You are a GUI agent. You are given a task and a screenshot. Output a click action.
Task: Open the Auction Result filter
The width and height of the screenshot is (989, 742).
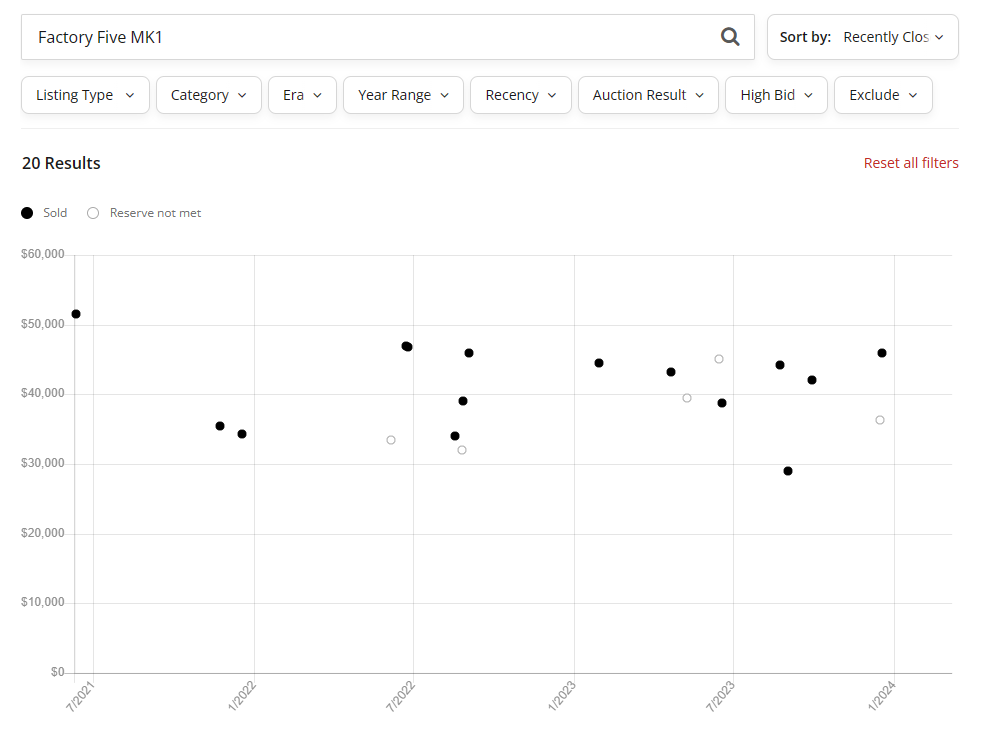click(648, 95)
